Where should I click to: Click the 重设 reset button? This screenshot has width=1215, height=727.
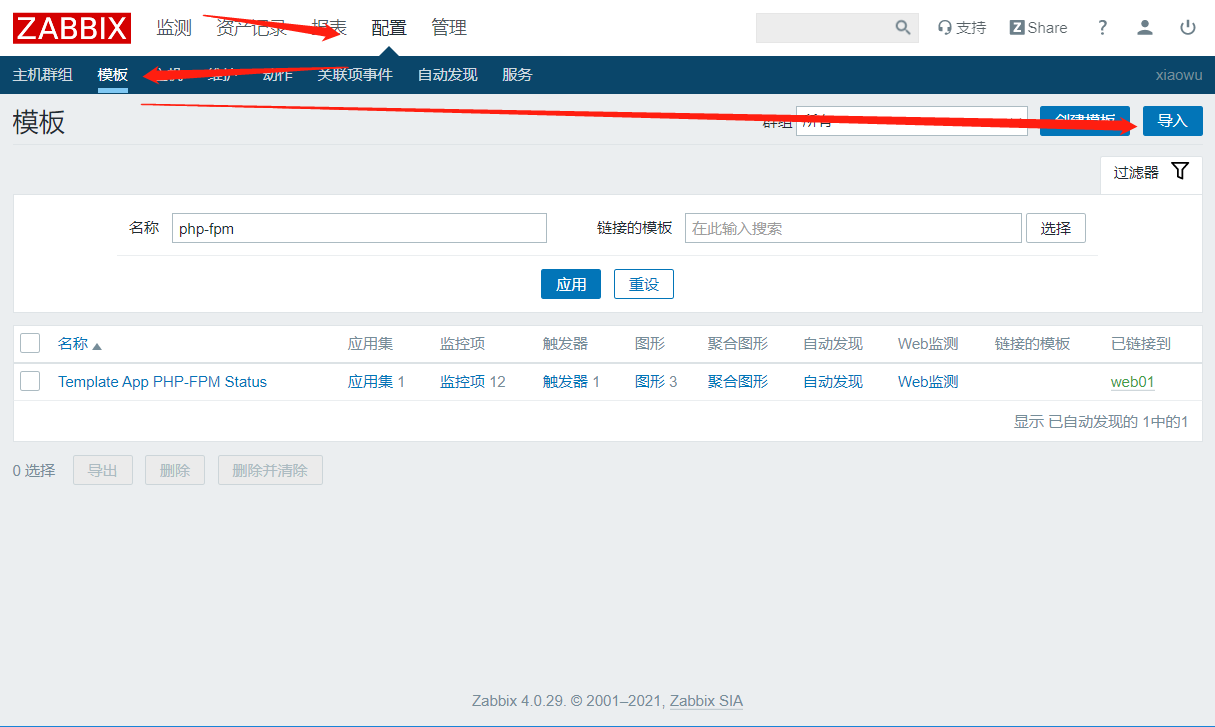[643, 284]
